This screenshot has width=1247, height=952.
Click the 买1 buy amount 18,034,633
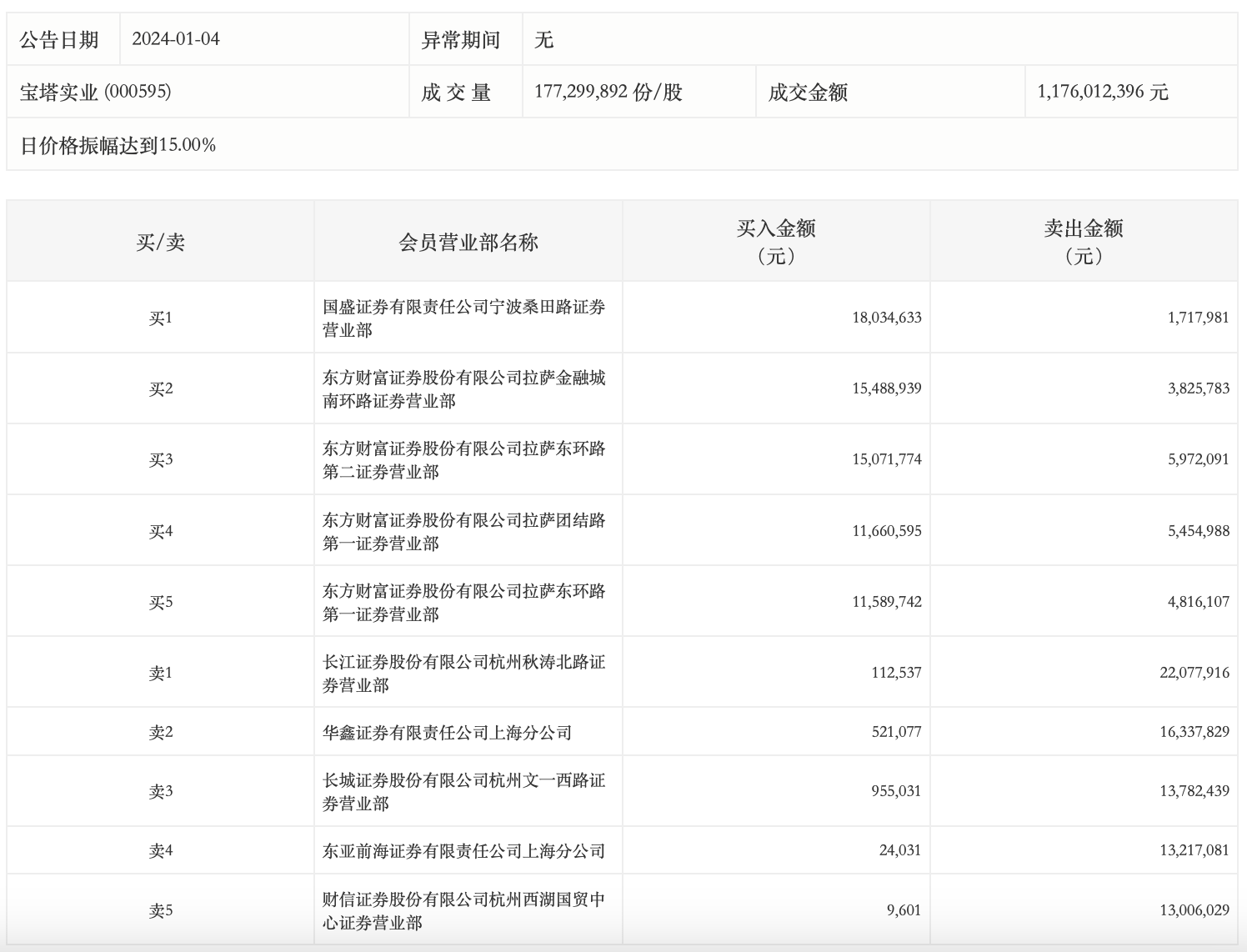tap(886, 318)
